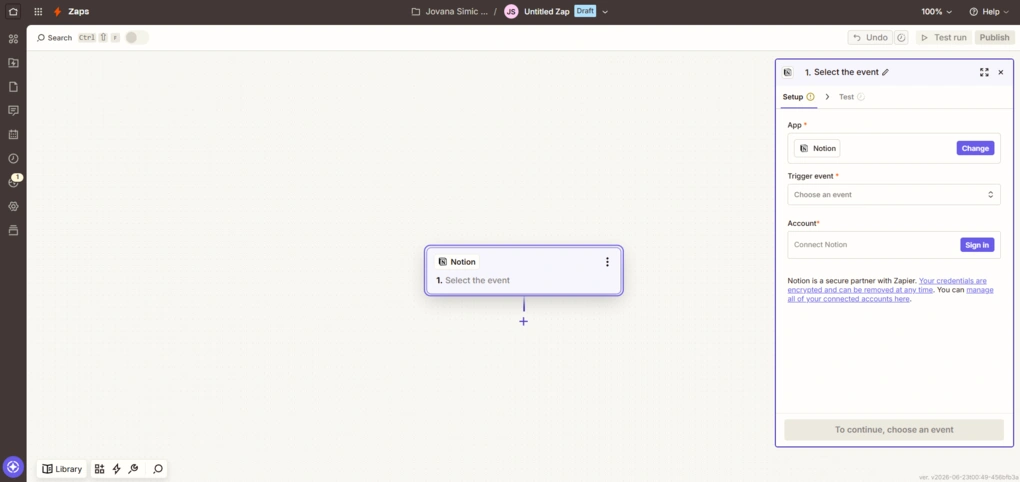Open the Library panel
Screen dimensions: 1020x482
point(62,469)
